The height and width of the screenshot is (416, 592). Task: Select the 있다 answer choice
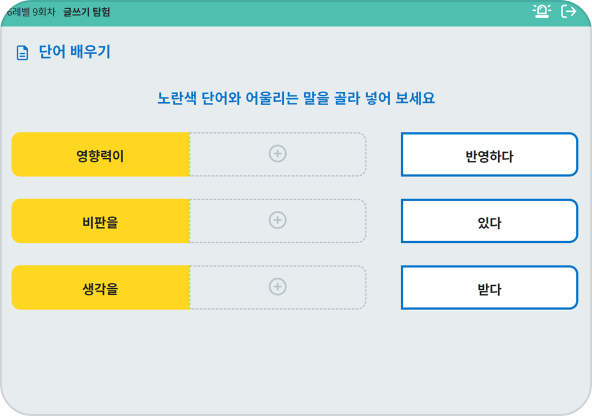pyautogui.click(x=489, y=221)
